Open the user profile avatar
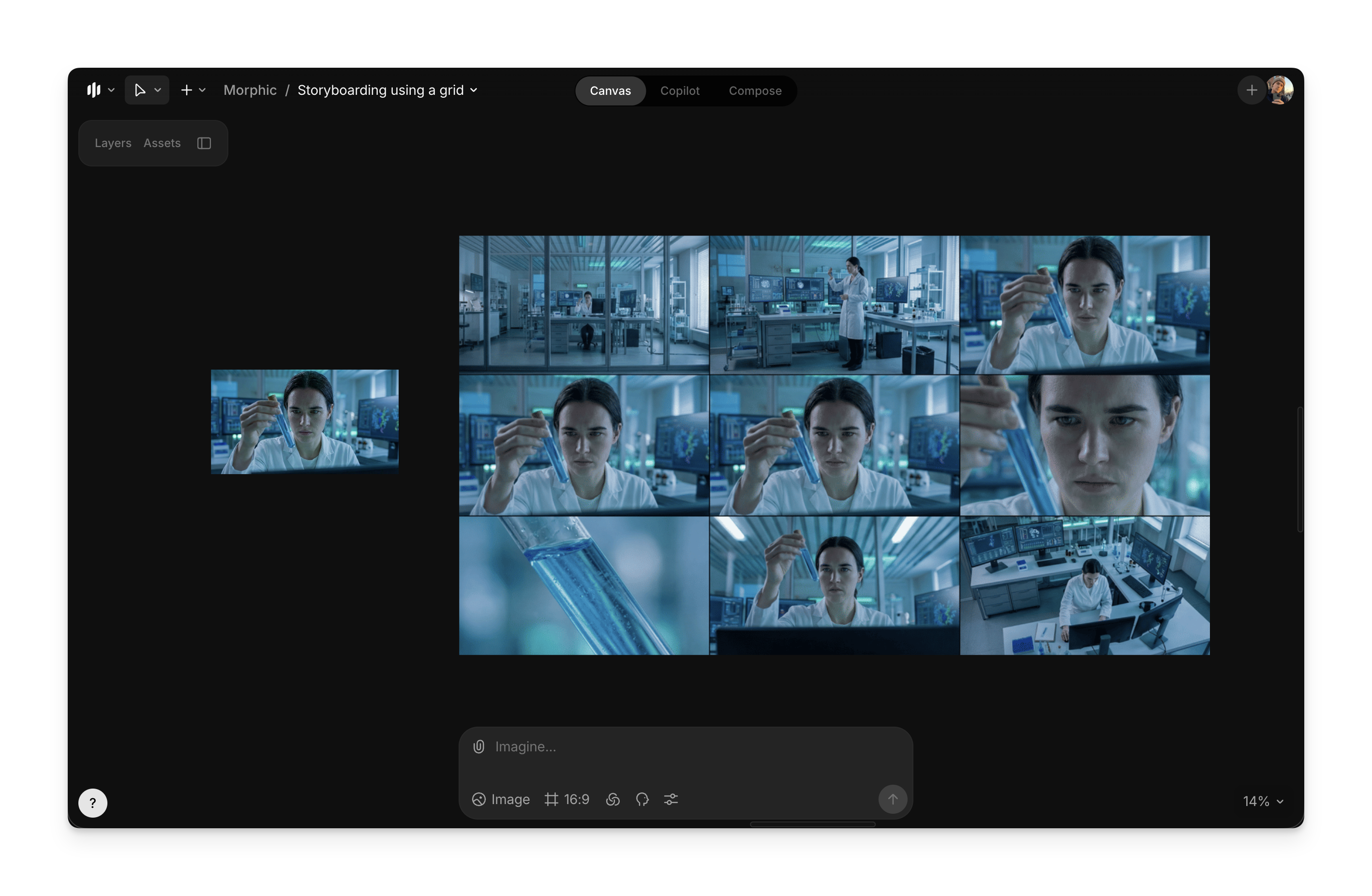 pos(1281,90)
